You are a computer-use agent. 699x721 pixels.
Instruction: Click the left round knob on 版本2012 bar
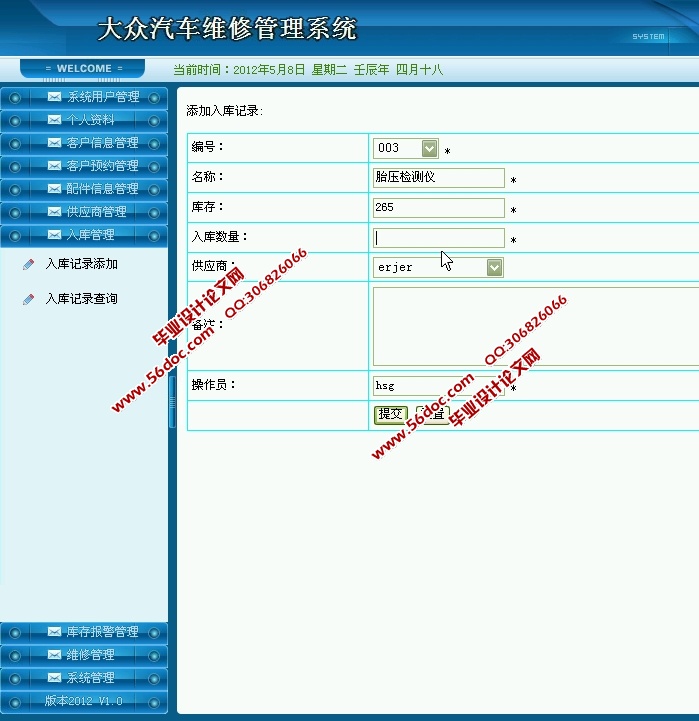[x=15, y=703]
